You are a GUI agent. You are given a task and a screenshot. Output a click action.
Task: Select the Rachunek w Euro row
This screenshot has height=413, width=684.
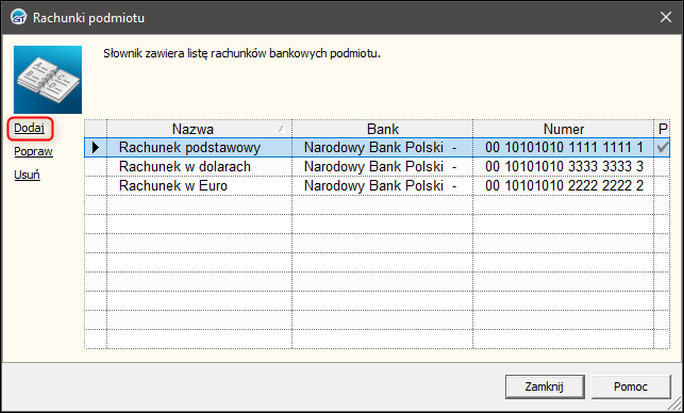point(377,186)
